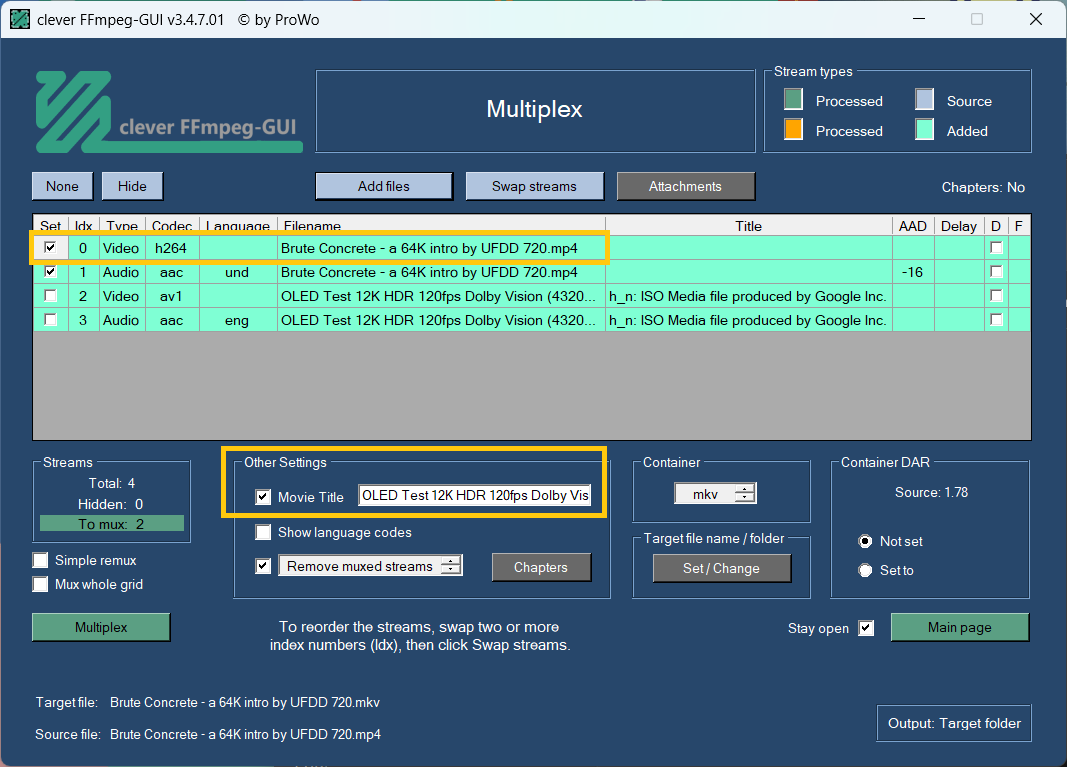Click the green Processed stream type swatch
The image size is (1067, 767).
pyautogui.click(x=793, y=99)
